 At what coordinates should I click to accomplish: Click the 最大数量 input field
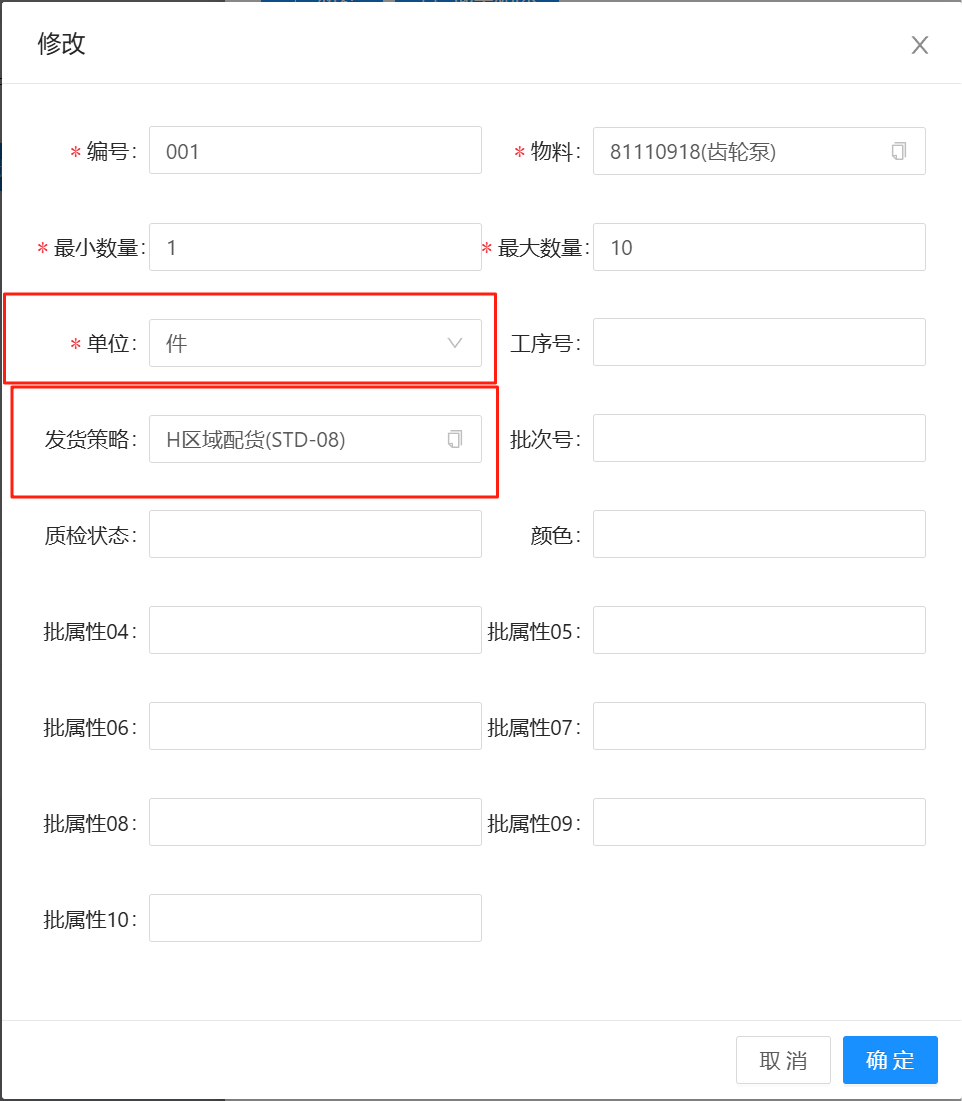[x=758, y=247]
